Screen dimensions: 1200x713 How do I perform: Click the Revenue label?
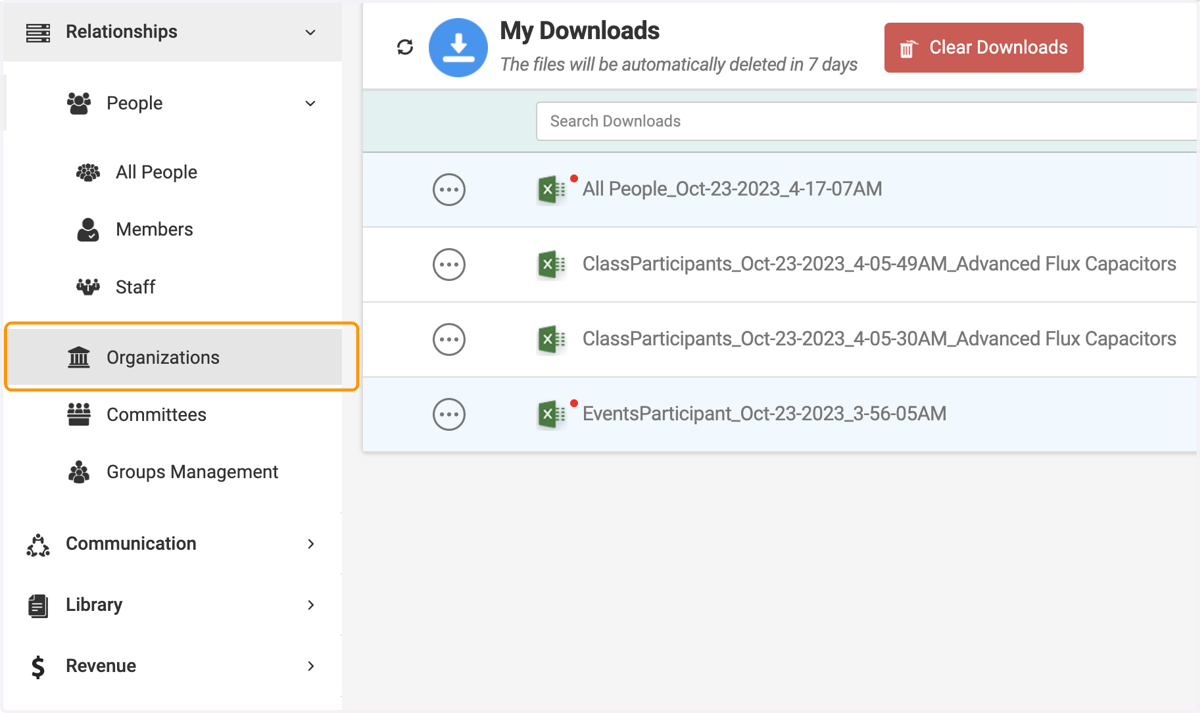101,666
